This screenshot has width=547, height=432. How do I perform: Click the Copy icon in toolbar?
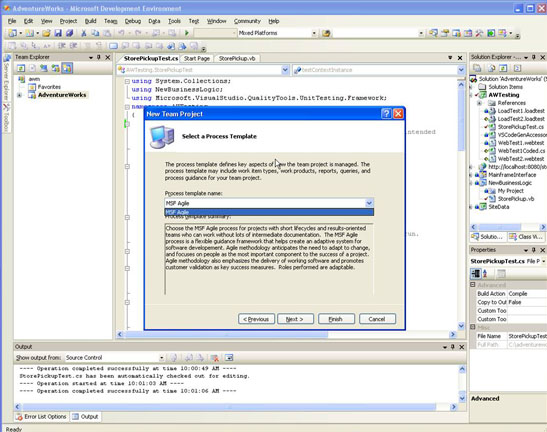click(95, 33)
